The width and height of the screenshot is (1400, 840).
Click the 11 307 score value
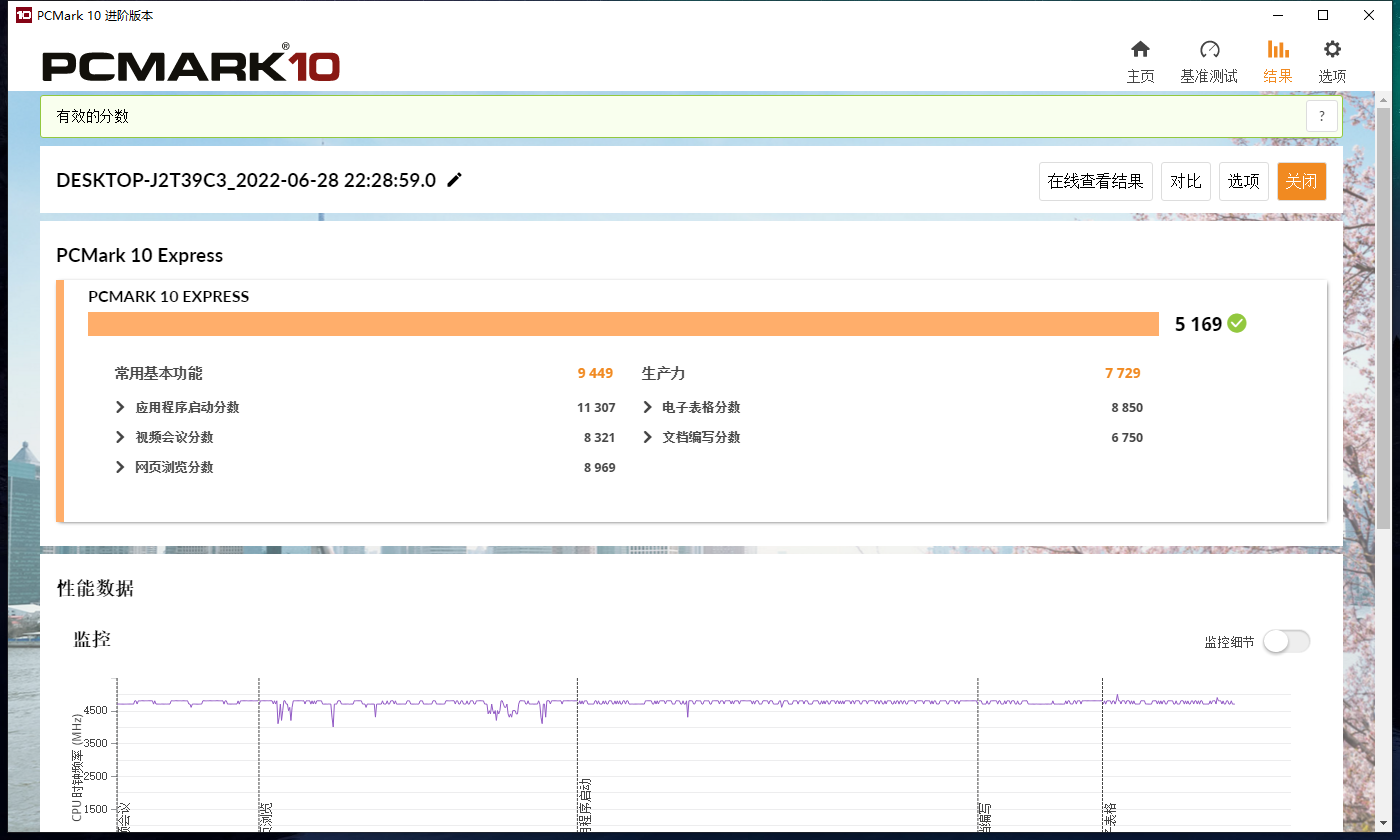(596, 408)
